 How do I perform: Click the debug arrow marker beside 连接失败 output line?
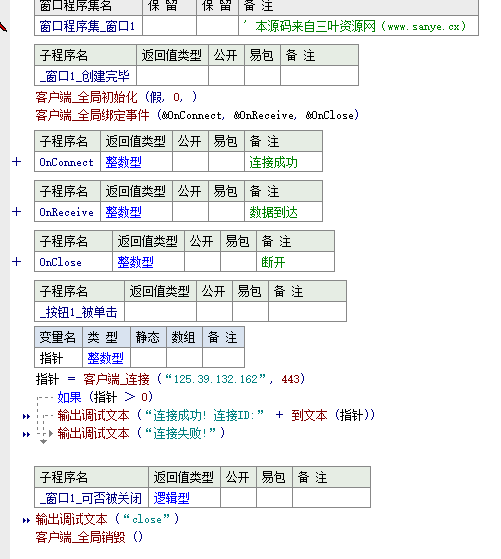click(26, 434)
